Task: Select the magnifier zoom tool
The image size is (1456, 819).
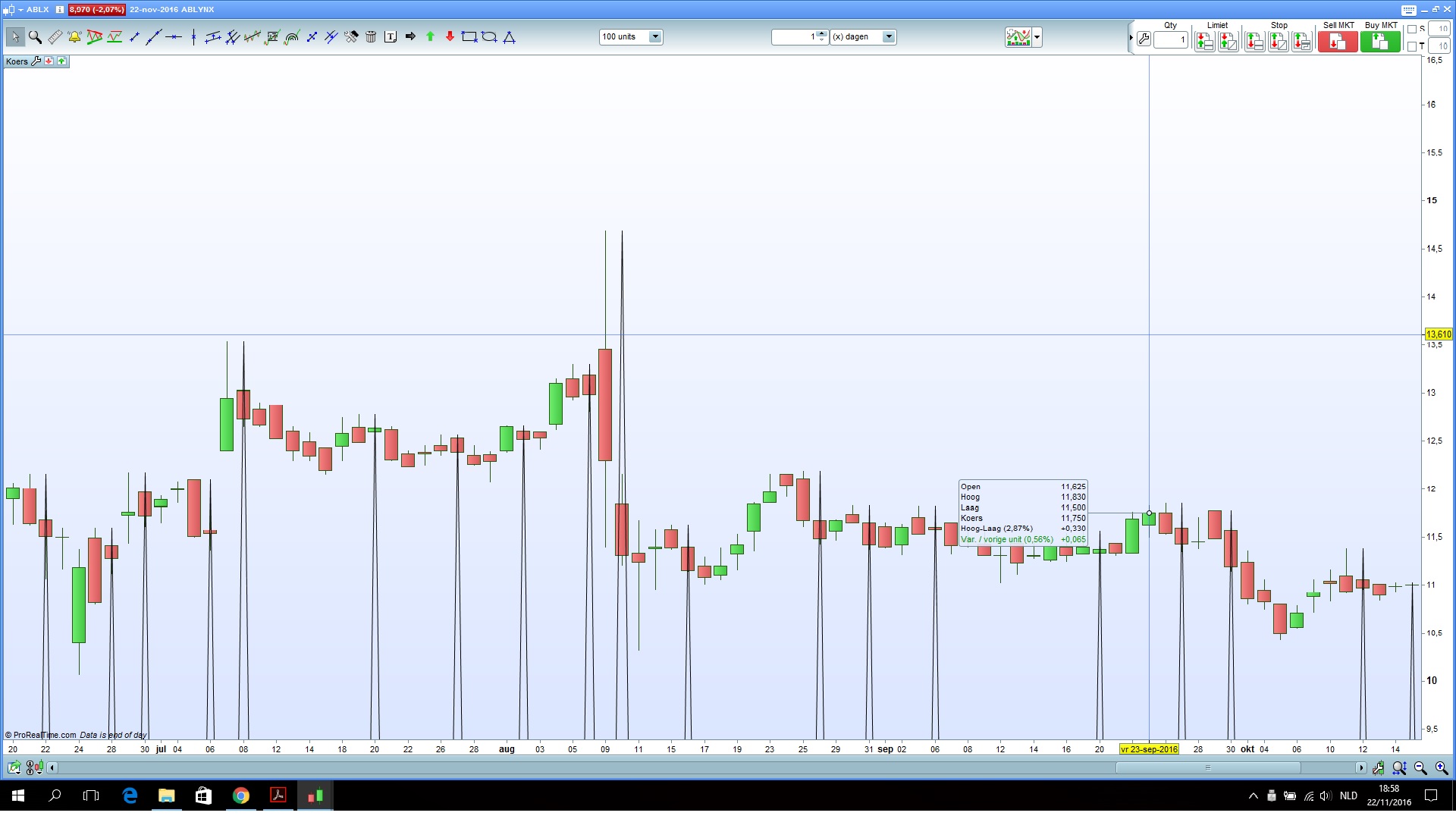Action: click(x=35, y=37)
